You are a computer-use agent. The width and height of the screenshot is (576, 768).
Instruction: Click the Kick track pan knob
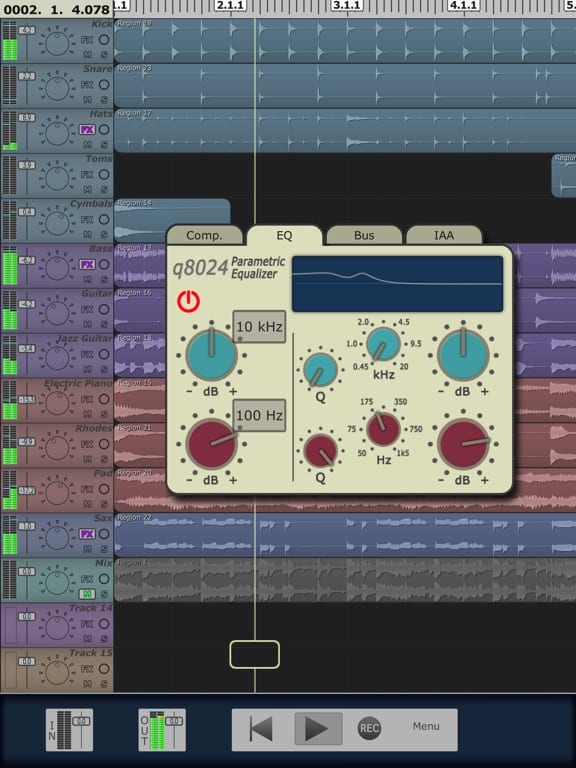[57, 43]
